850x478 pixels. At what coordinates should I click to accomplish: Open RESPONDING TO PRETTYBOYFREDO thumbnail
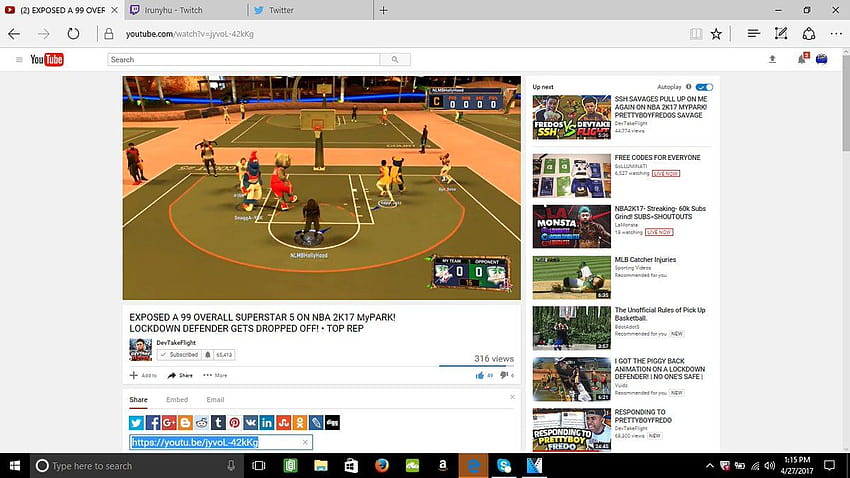[571, 430]
